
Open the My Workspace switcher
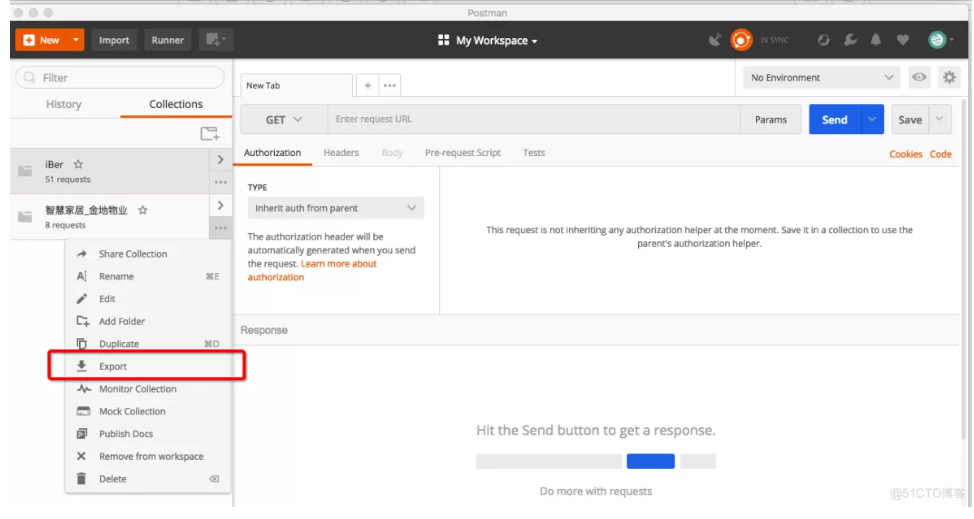(x=488, y=40)
